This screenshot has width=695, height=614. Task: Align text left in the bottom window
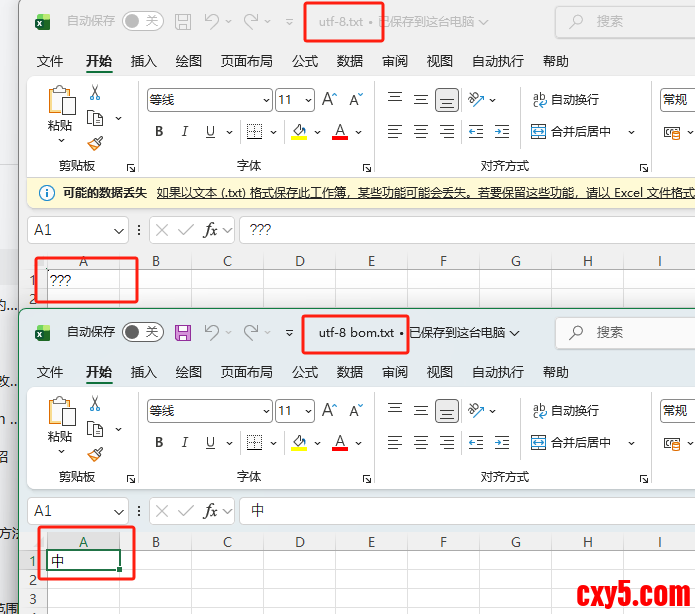[394, 442]
